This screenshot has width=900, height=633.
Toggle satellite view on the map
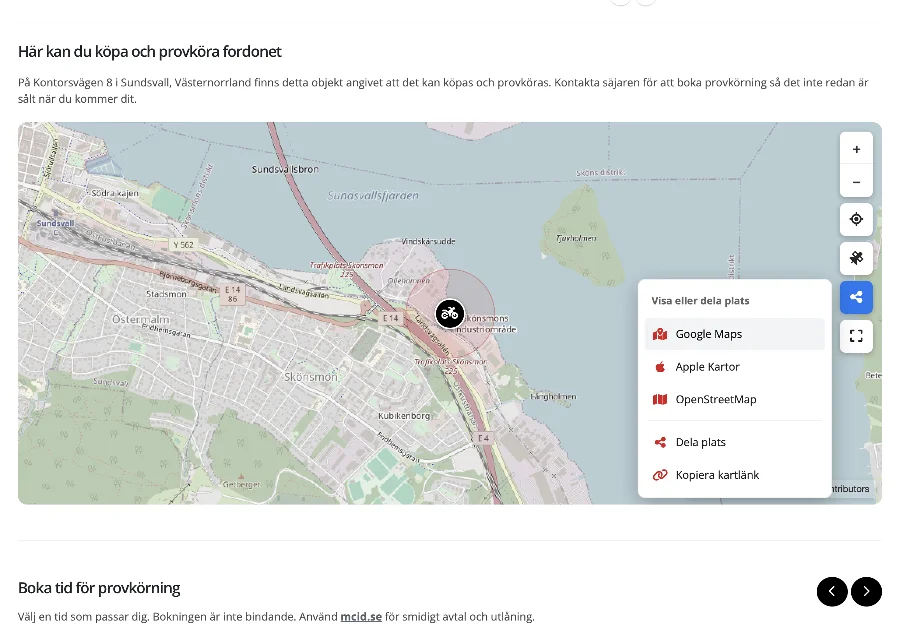tap(856, 258)
